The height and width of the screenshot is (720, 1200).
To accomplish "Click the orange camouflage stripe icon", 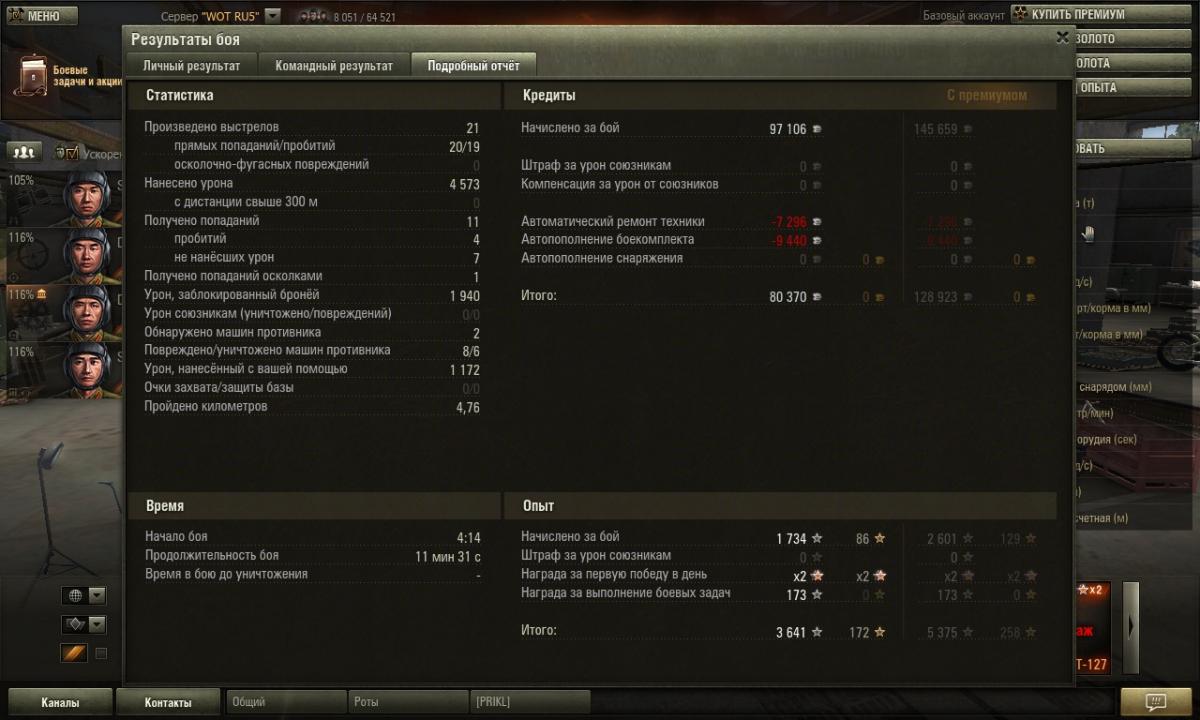I will [74, 653].
